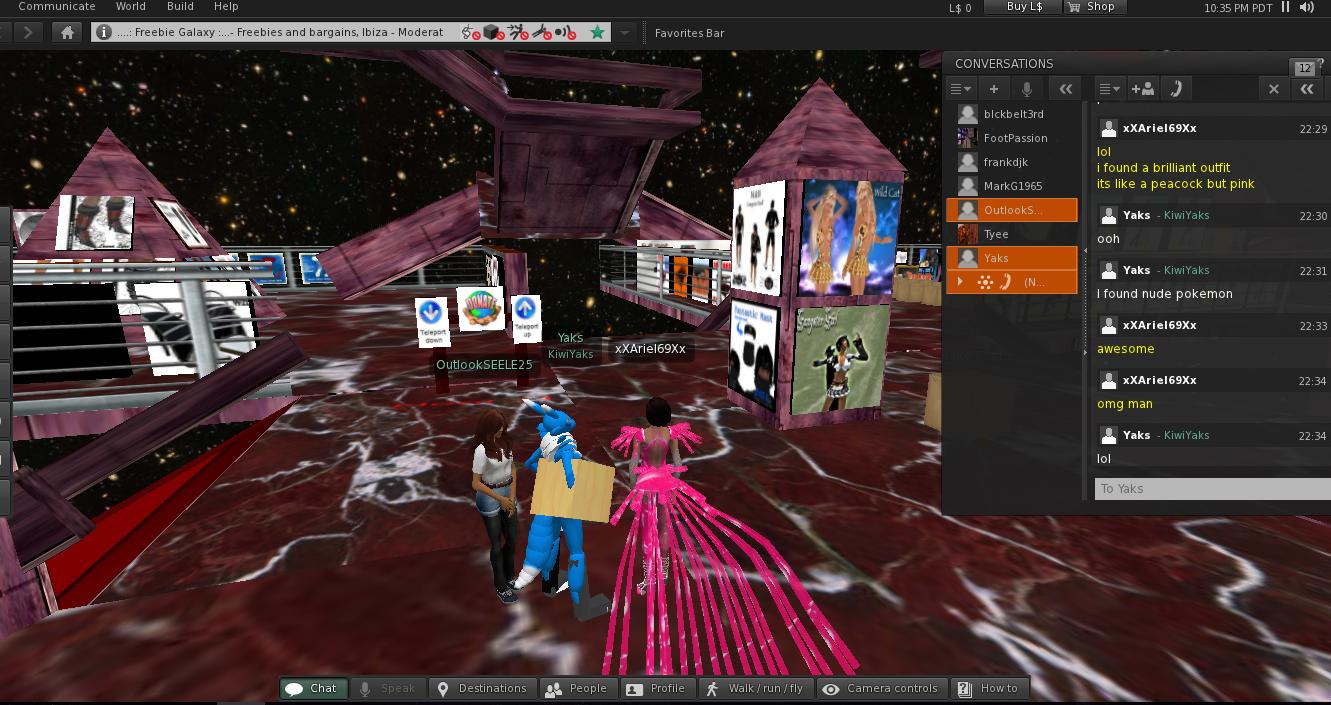
Task: Click the Favorites Bar label
Action: pos(689,33)
